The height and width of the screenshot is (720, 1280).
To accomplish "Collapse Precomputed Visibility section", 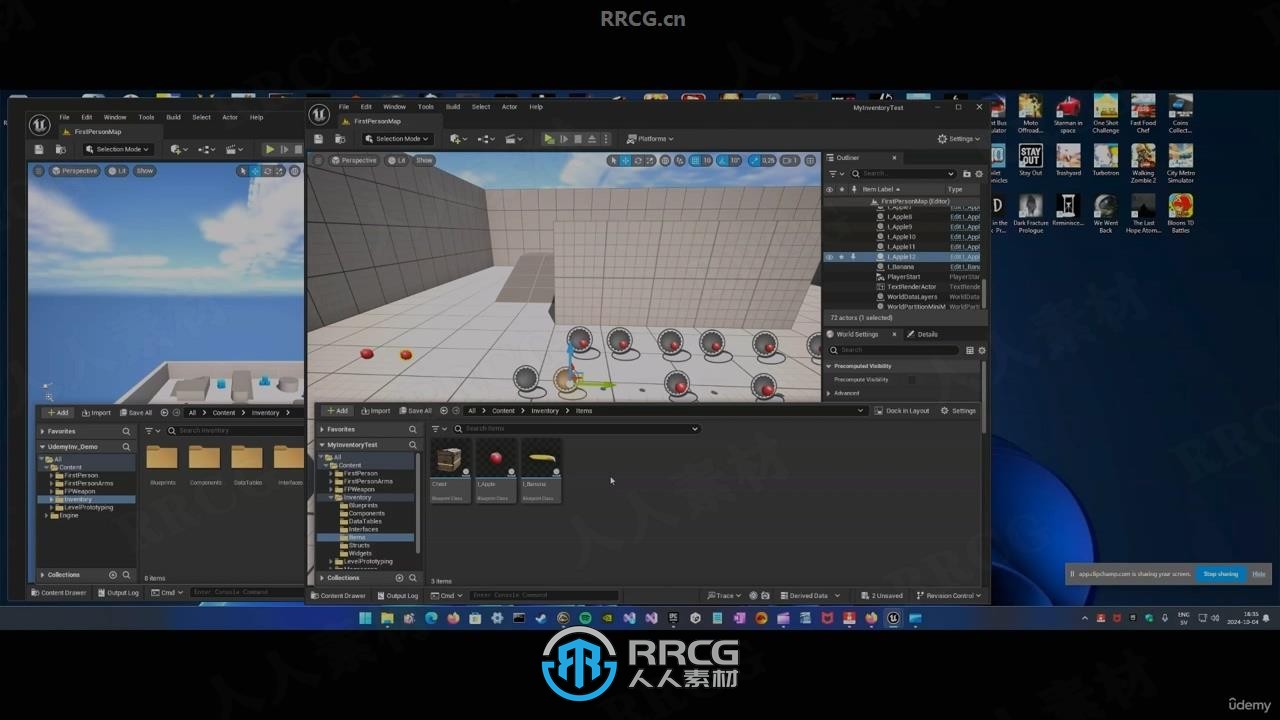I will pos(829,366).
